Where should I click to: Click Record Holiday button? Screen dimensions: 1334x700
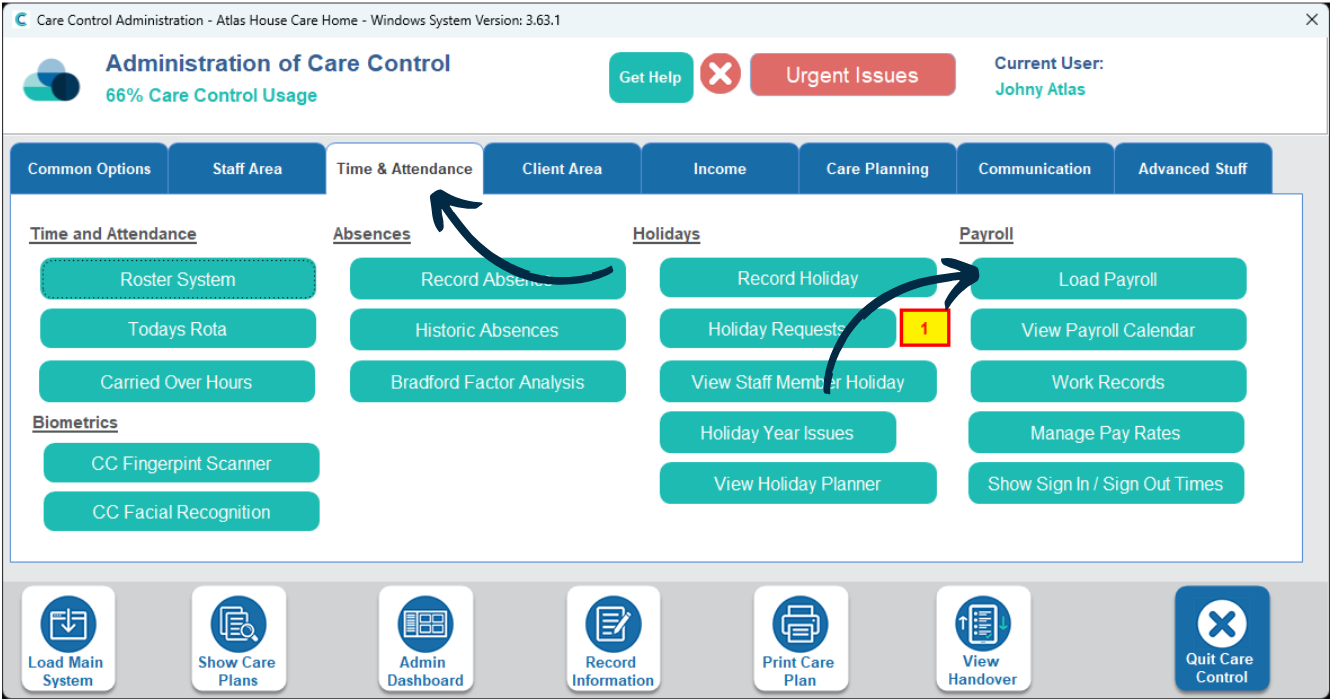coord(798,278)
